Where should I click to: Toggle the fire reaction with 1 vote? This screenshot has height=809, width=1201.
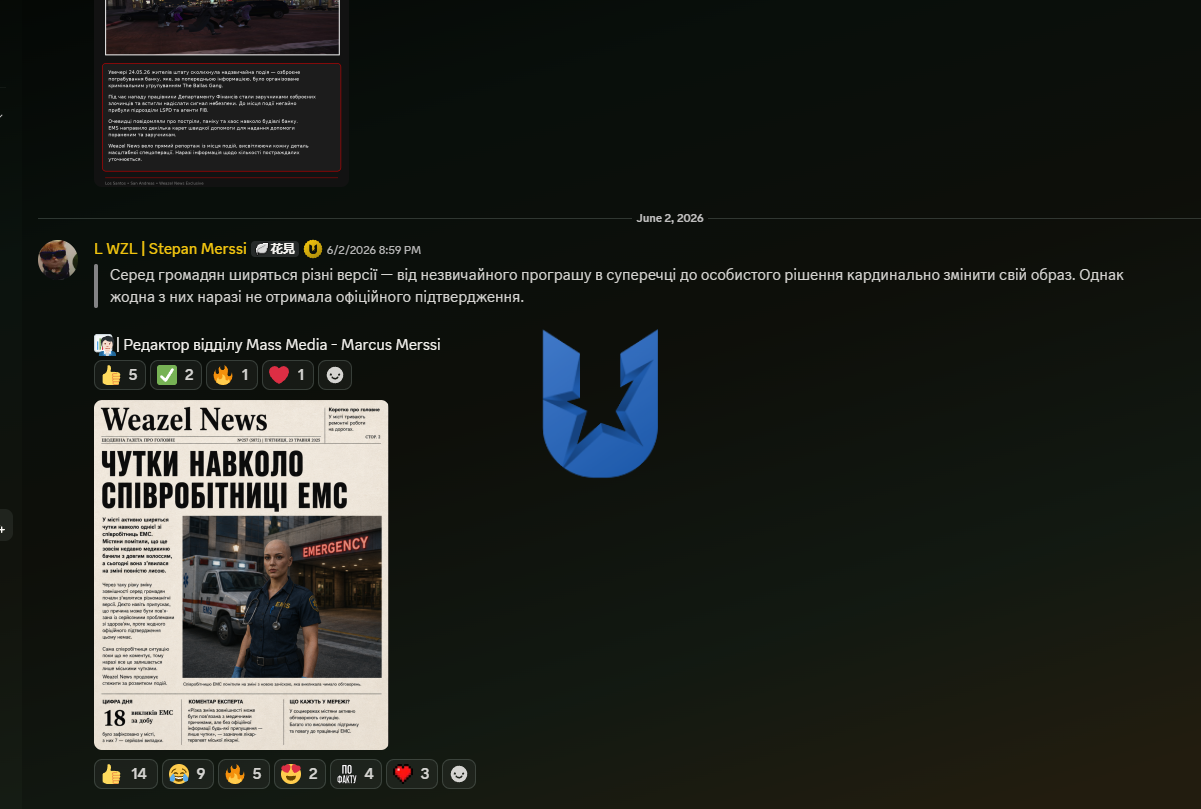point(232,375)
